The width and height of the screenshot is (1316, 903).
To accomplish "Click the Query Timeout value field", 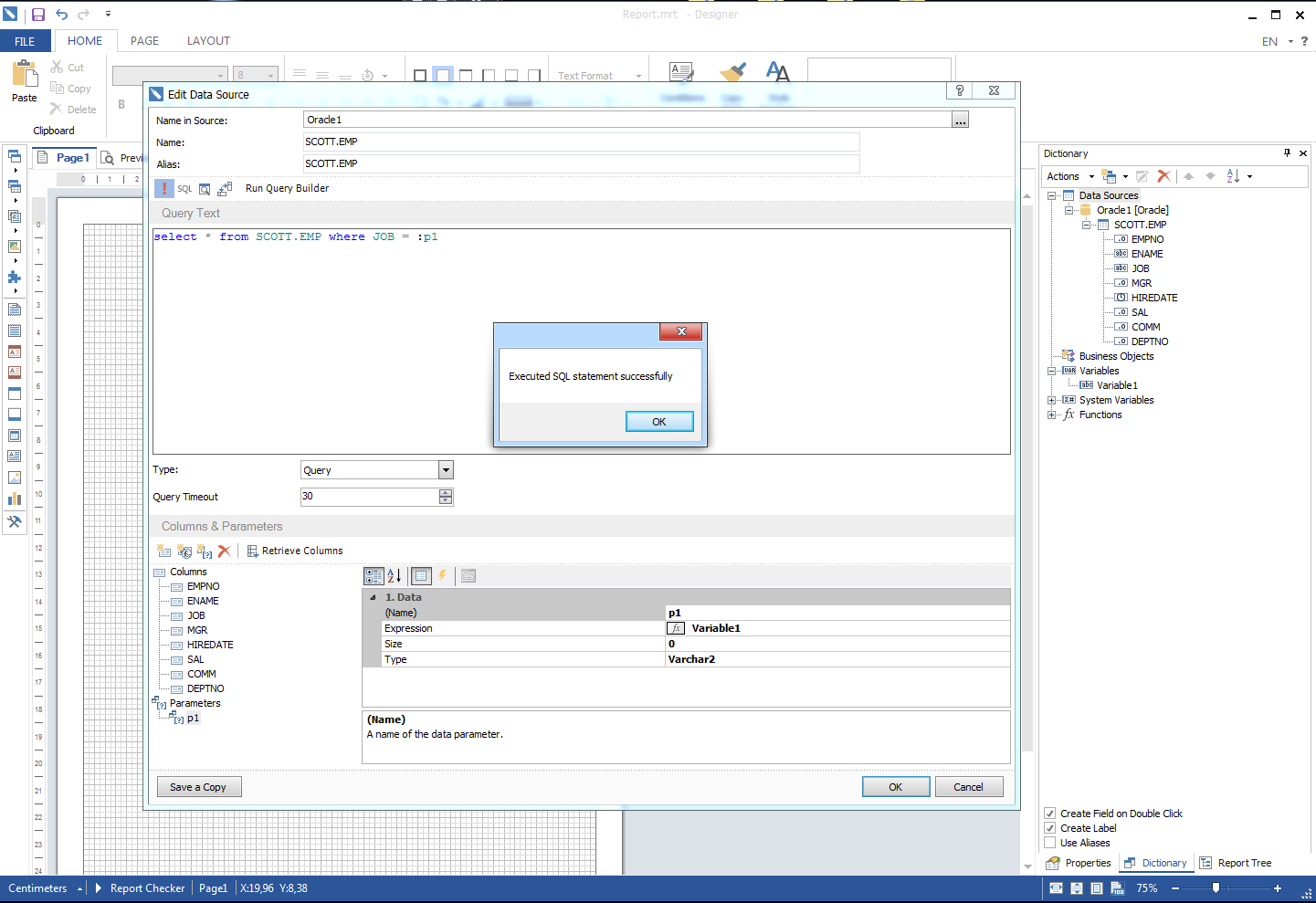I will coord(370,497).
